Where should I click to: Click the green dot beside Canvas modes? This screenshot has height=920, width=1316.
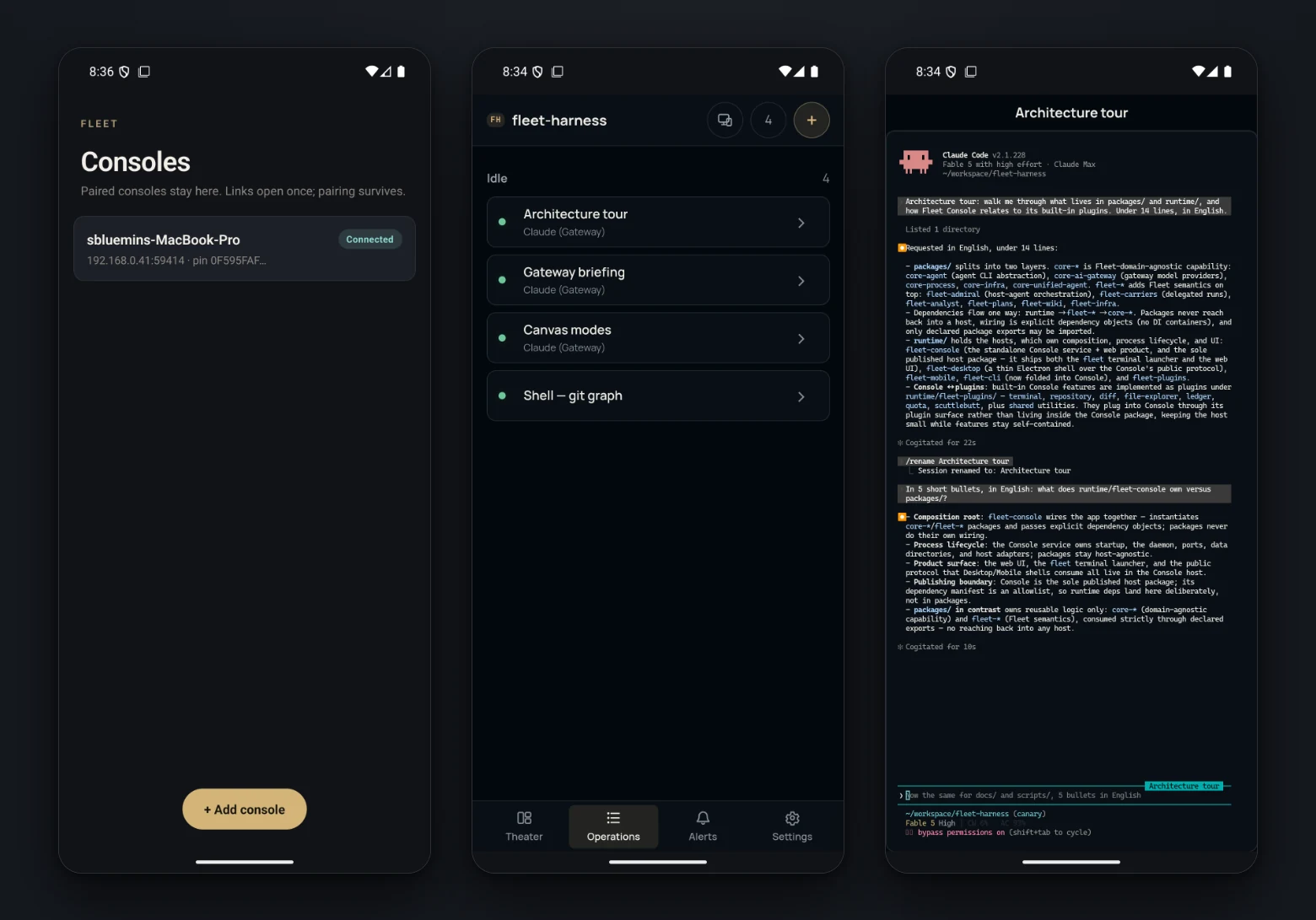503,338
